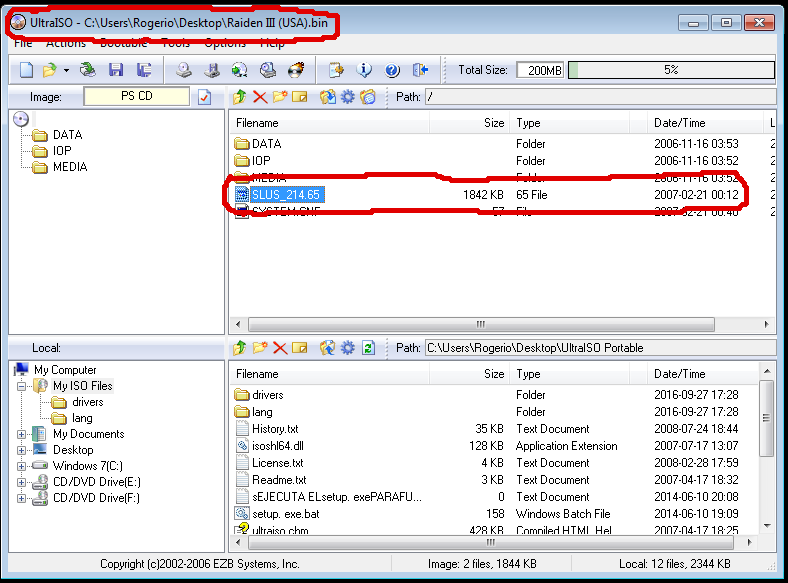Open the dropdown arrow beside Open icon
Image resolution: width=788 pixels, height=583 pixels.
coord(66,70)
